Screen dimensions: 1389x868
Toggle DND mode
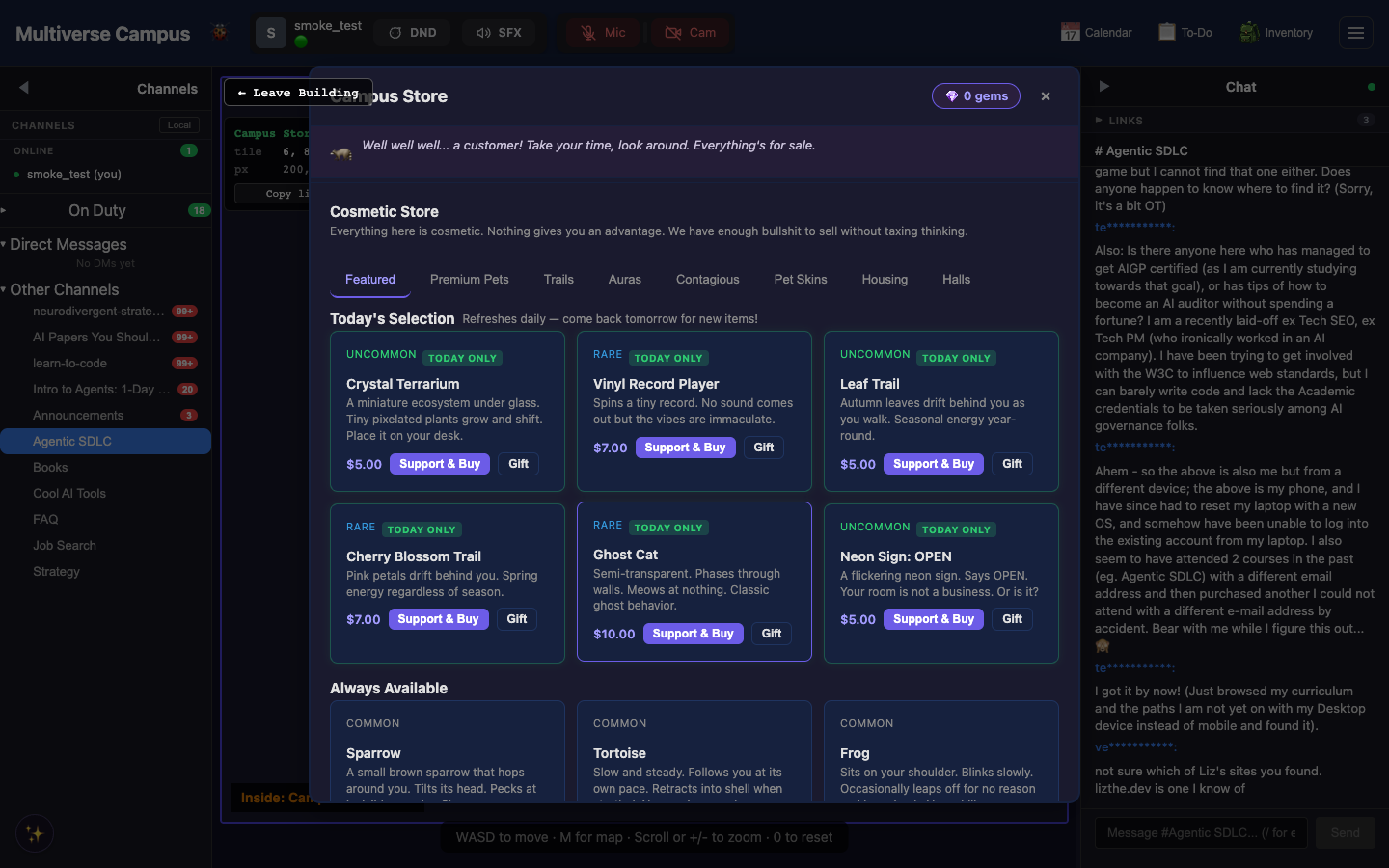[x=413, y=33]
